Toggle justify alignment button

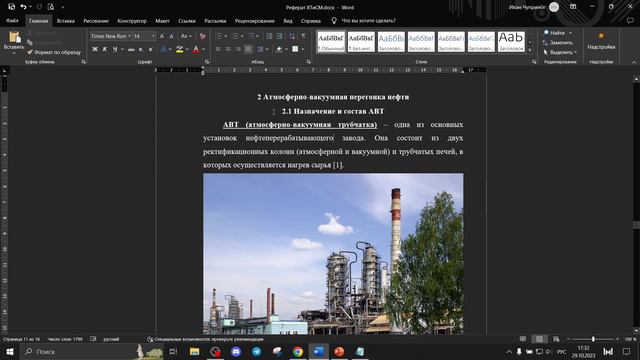tap(248, 49)
